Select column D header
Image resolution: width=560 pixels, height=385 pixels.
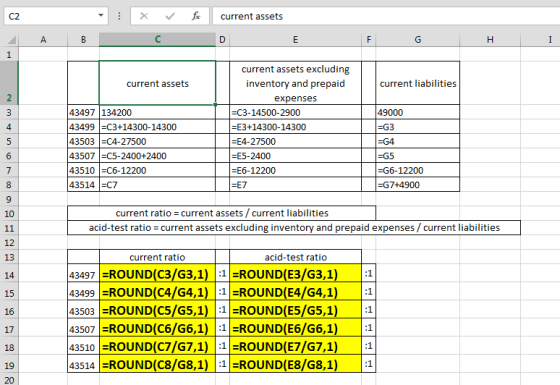pyautogui.click(x=222, y=40)
